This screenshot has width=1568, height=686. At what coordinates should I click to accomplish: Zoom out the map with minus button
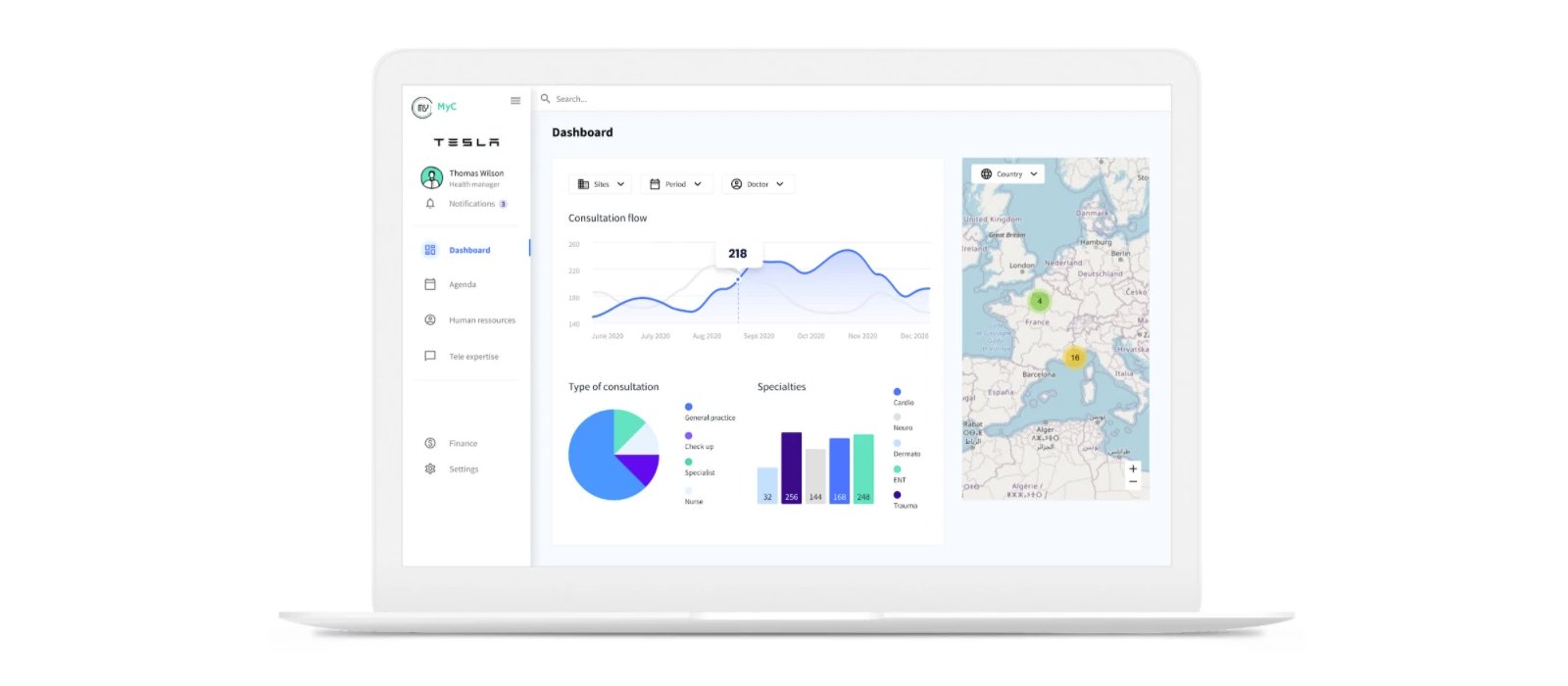click(x=1133, y=482)
